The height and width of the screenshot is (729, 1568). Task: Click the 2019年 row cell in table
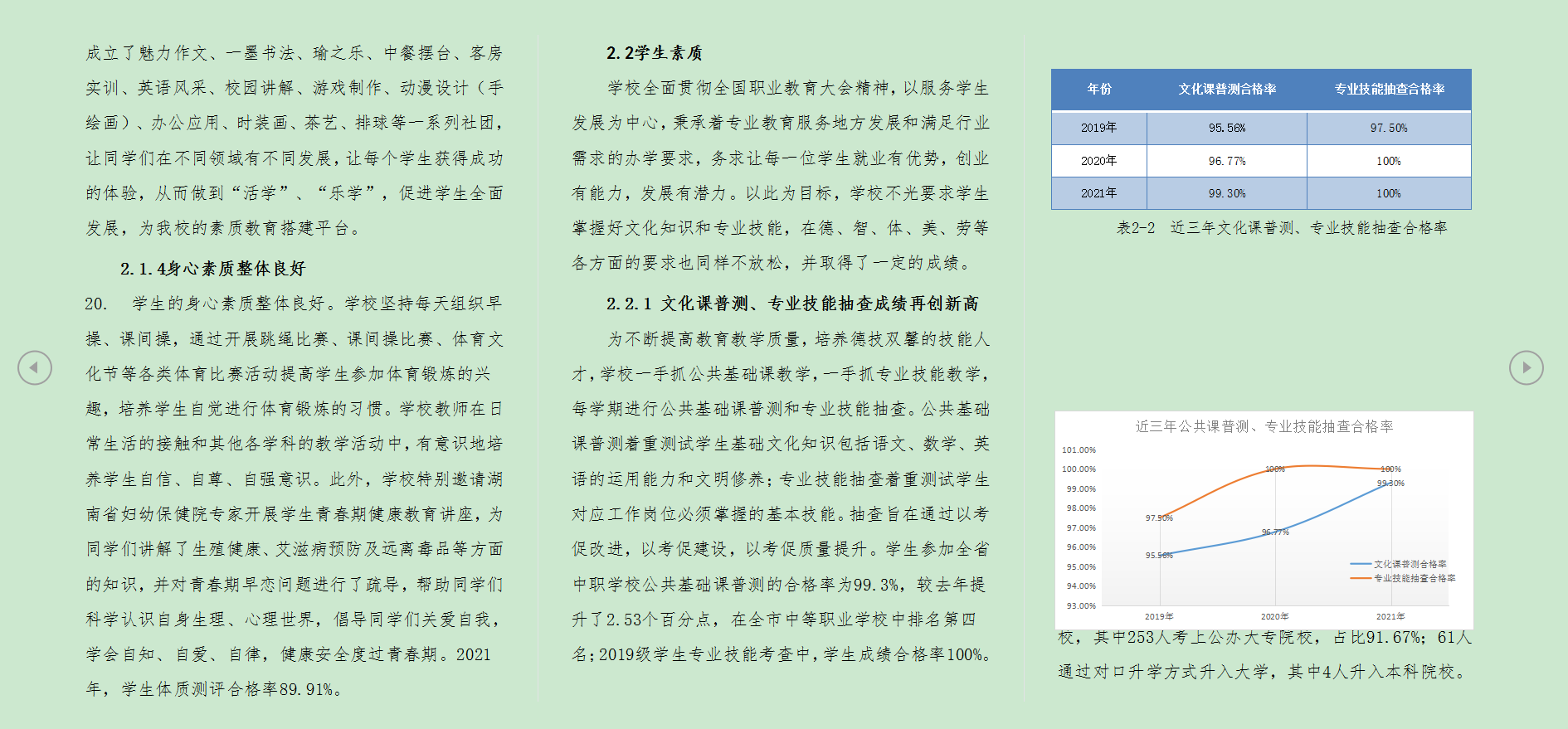(1098, 128)
